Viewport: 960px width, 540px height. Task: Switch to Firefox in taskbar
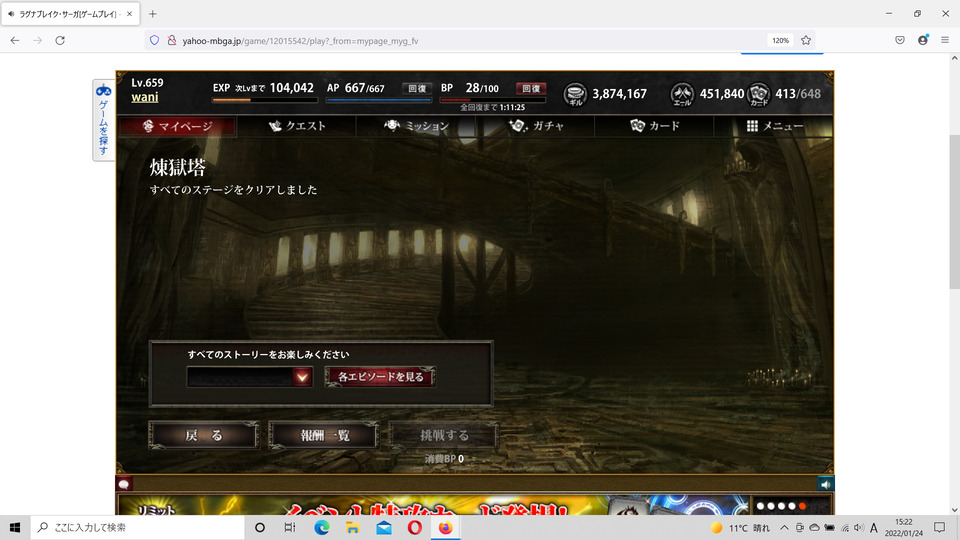coord(445,527)
